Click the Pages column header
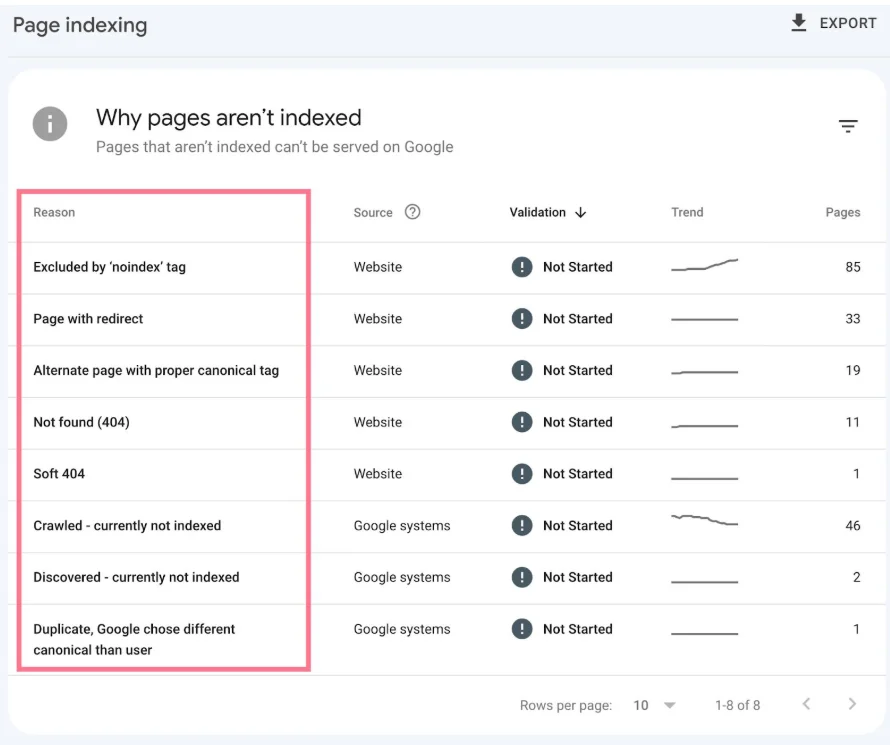Screen dimensions: 890x745 point(843,212)
